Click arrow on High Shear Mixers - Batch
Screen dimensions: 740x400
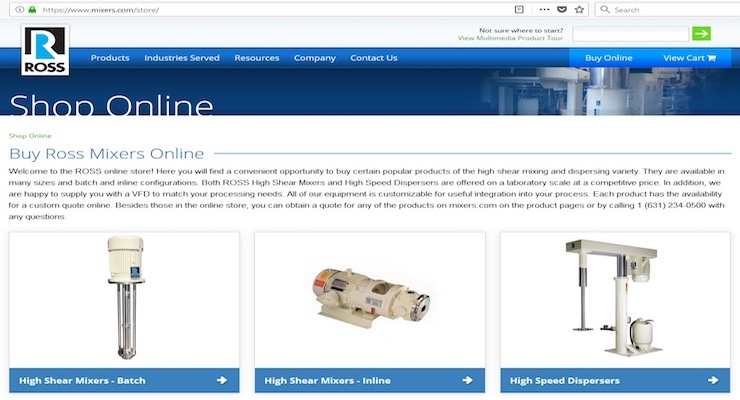222,380
